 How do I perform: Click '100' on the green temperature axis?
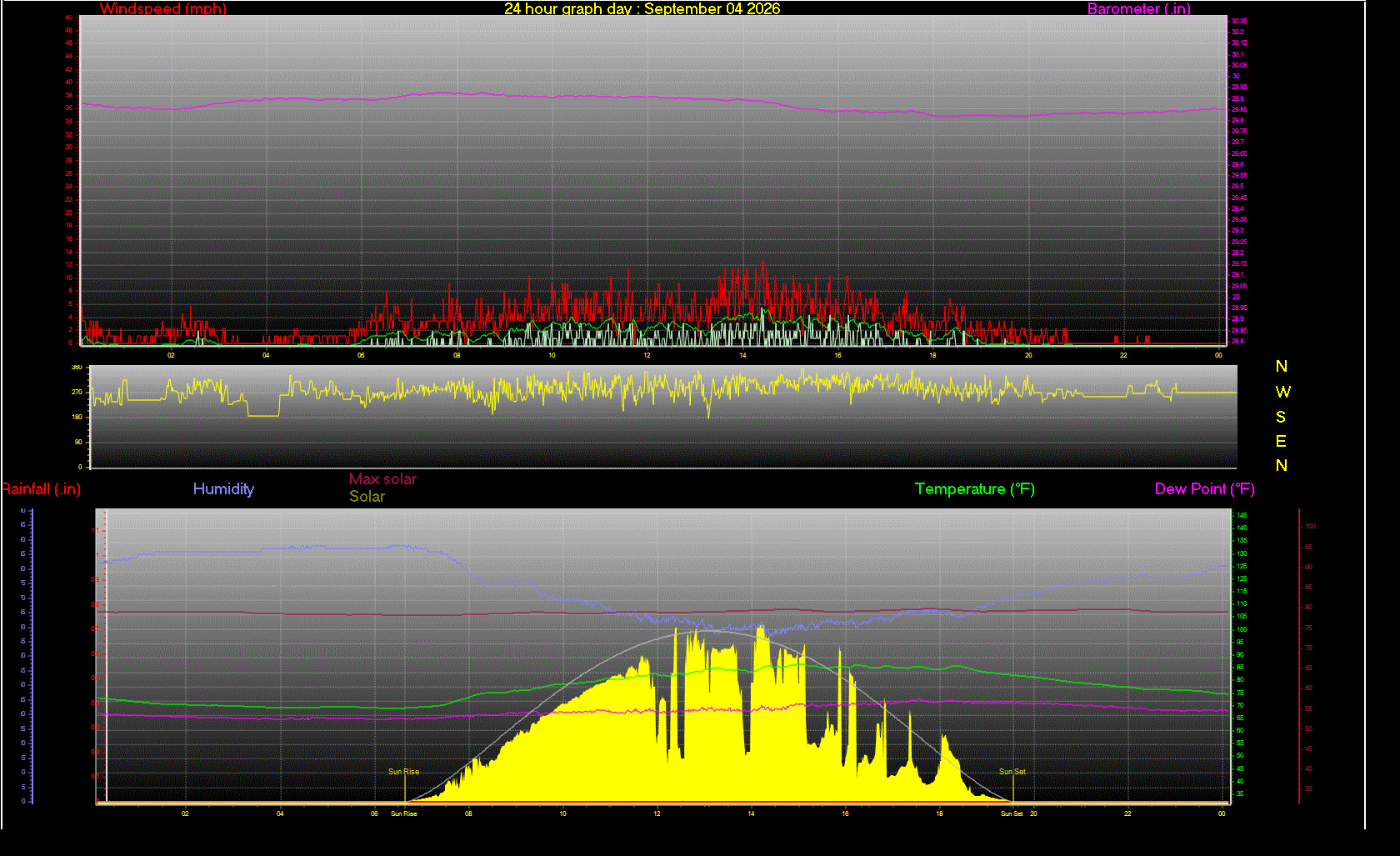coord(1242,629)
